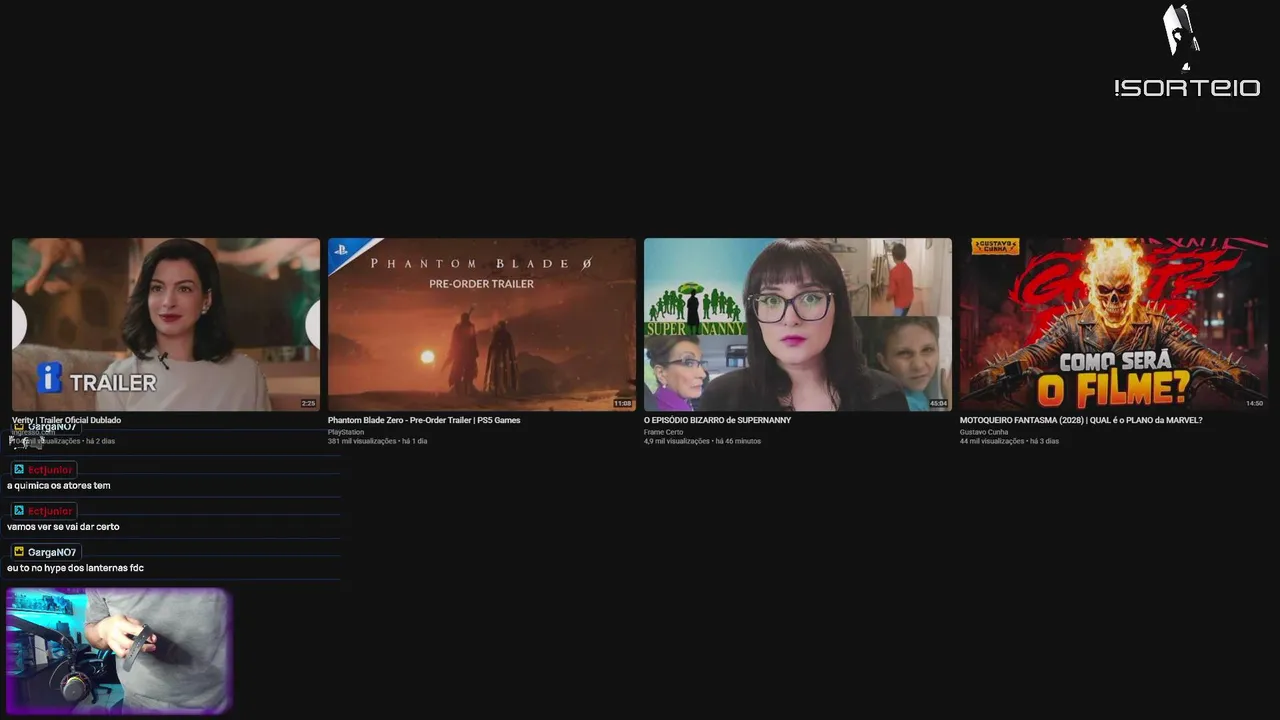The width and height of the screenshot is (1280, 720).
Task: Click the blue badge above "vamos ver se vai dar certo"
Action: [x=19, y=511]
